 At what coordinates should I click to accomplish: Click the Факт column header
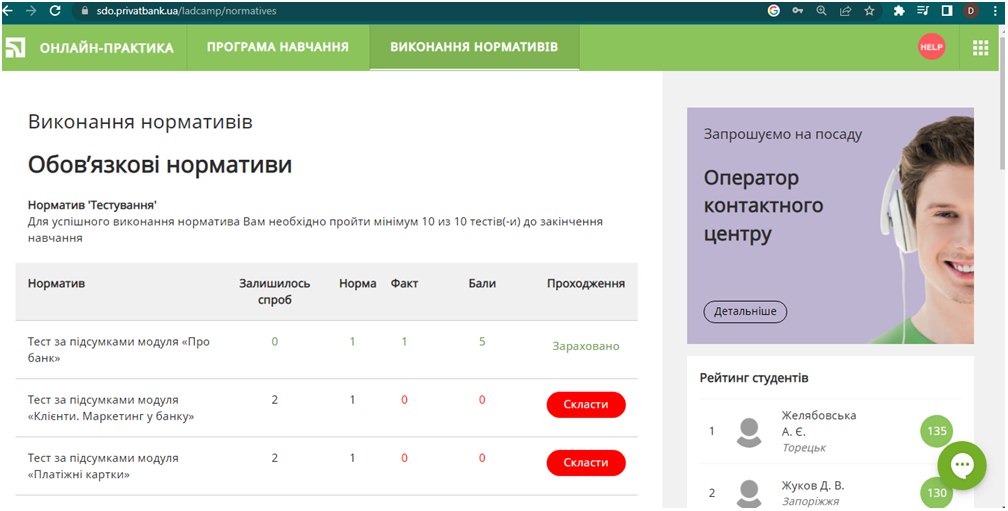coord(404,283)
